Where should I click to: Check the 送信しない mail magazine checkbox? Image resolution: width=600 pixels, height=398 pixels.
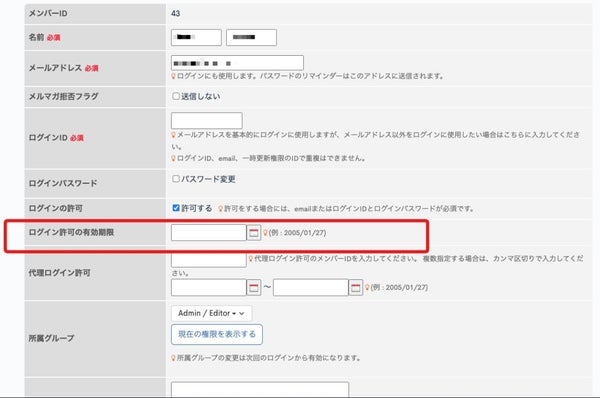[x=176, y=96]
